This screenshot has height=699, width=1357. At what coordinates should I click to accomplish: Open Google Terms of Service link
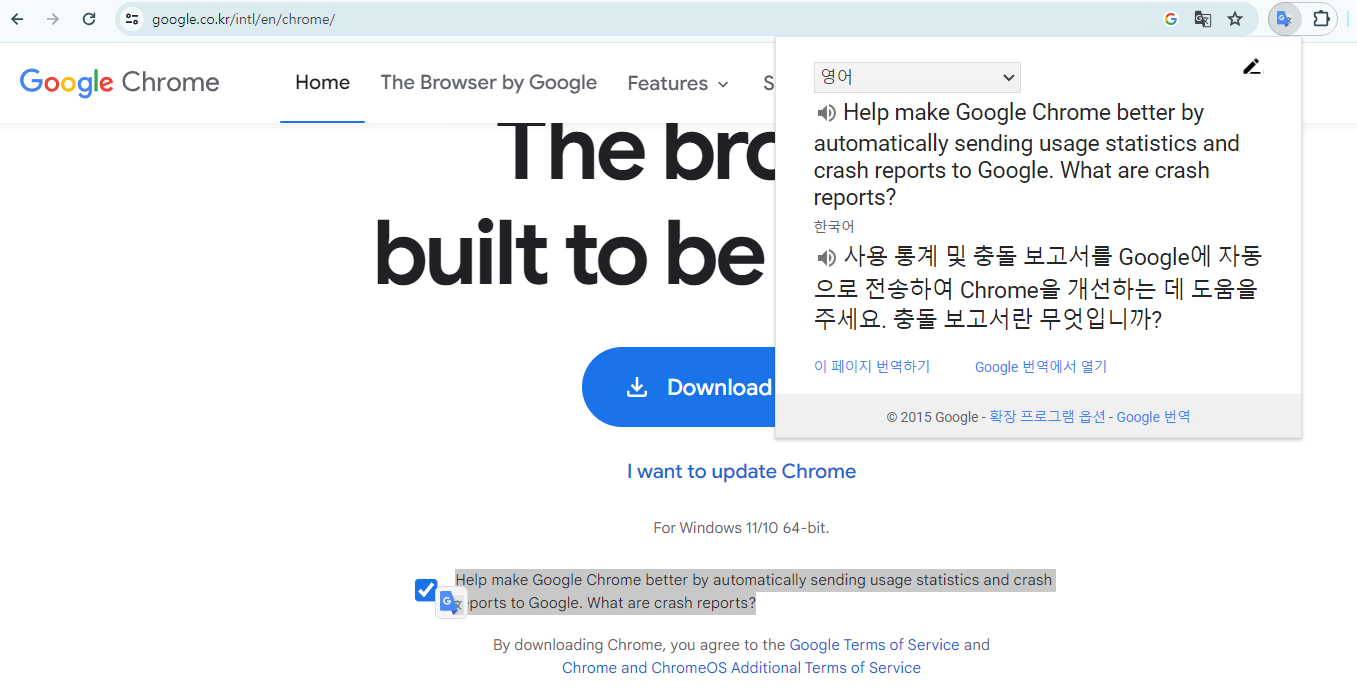[x=874, y=645]
